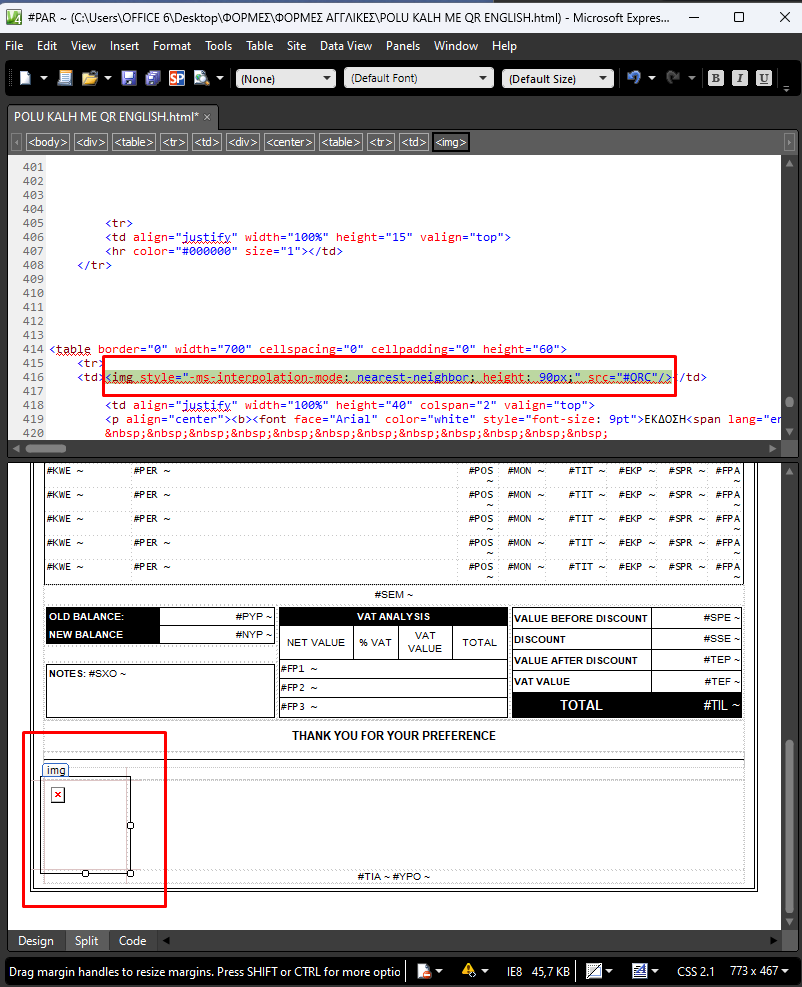Viewport: 802px width, 987px height.
Task: Click the img tag label in design view
Action: pos(55,770)
